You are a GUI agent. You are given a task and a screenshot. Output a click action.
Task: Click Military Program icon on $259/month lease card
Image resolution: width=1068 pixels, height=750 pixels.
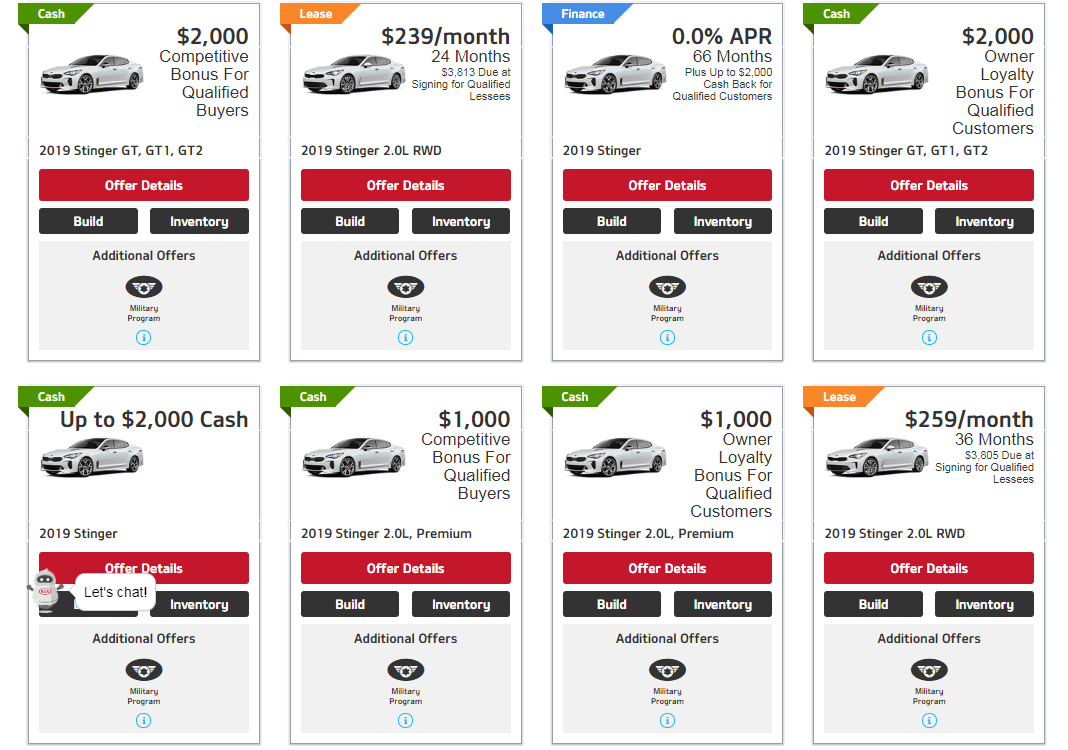(x=929, y=671)
